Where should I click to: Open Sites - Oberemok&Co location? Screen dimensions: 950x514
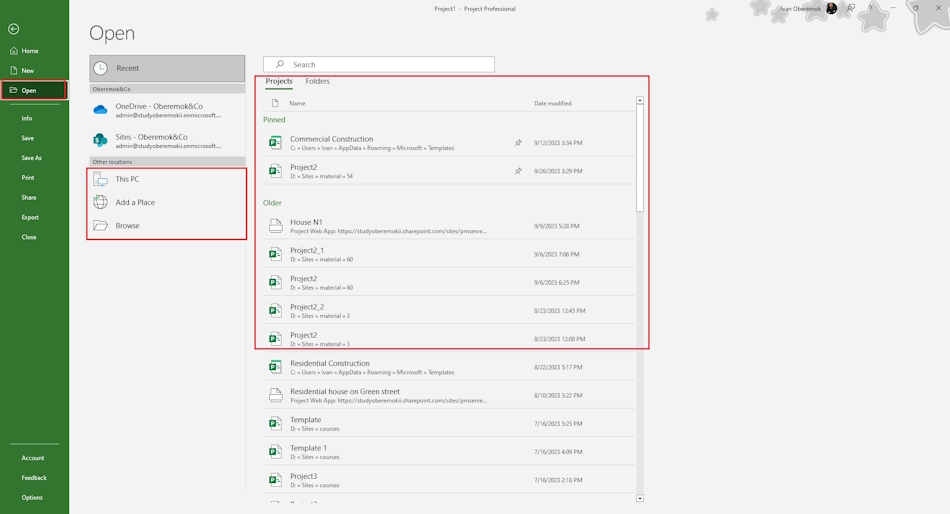[x=167, y=141]
